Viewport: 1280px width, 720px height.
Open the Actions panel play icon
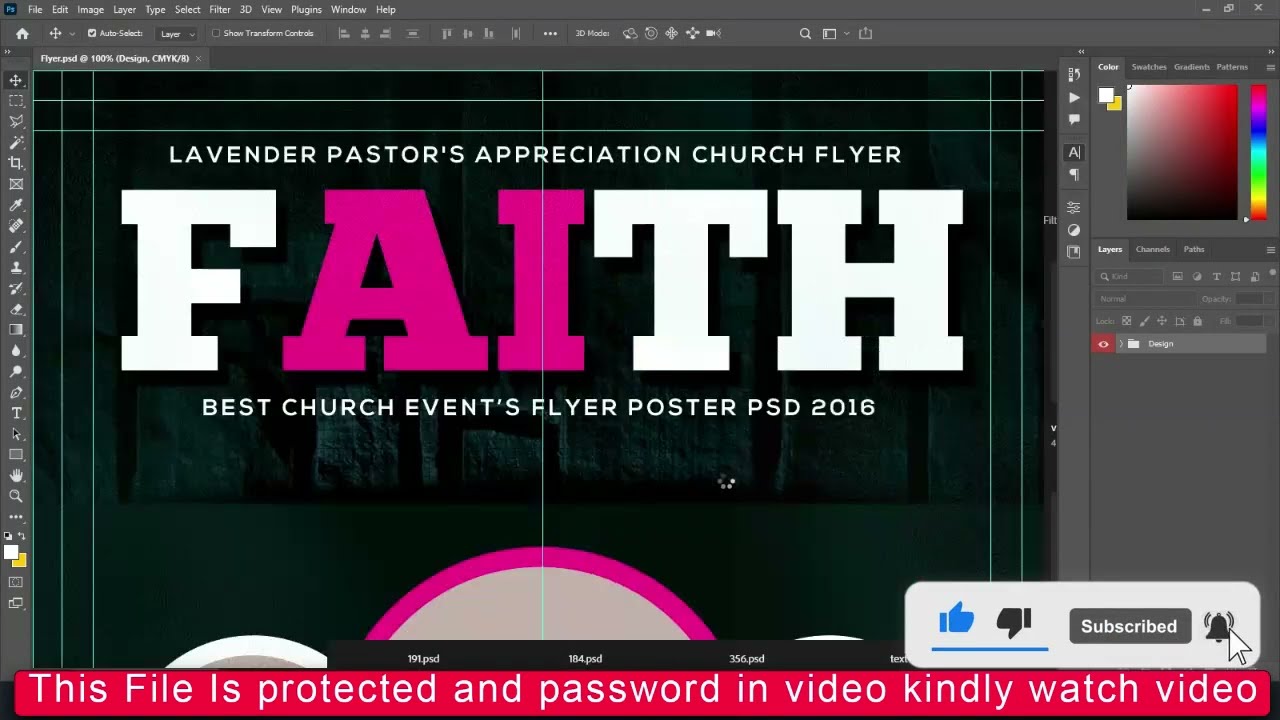coord(1074,97)
